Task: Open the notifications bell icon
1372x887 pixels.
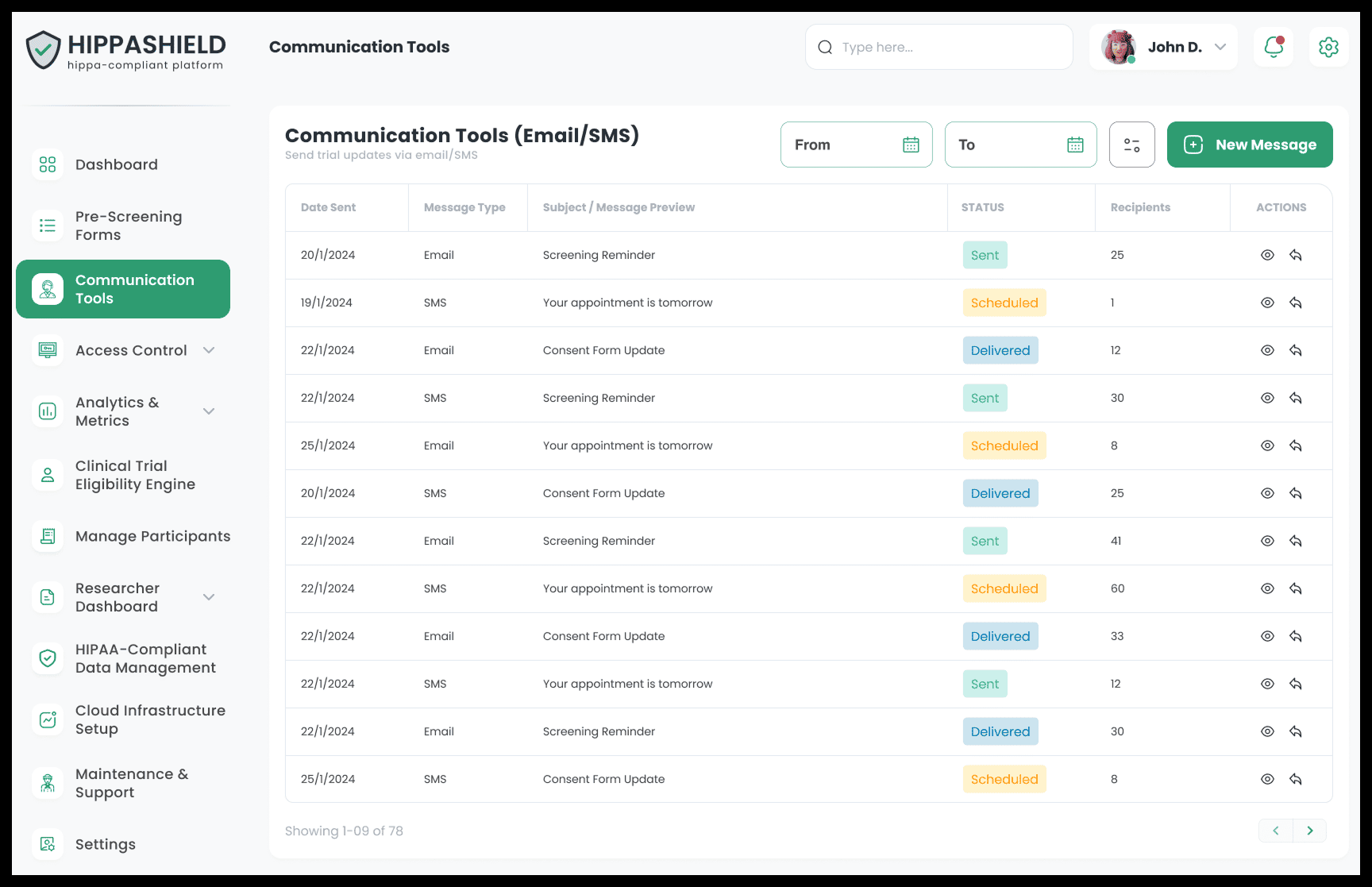Action: coord(1274,47)
